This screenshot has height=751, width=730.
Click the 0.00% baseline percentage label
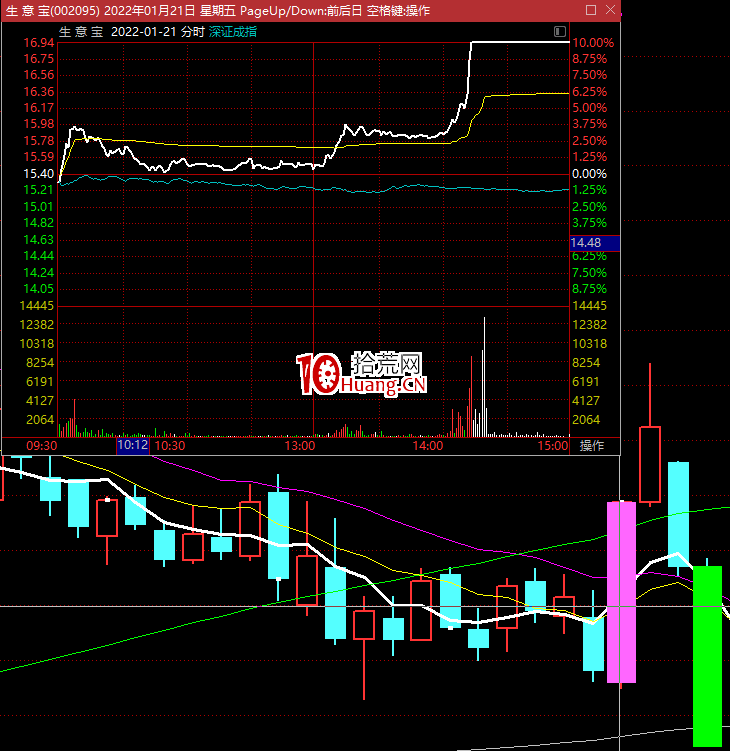[590, 174]
